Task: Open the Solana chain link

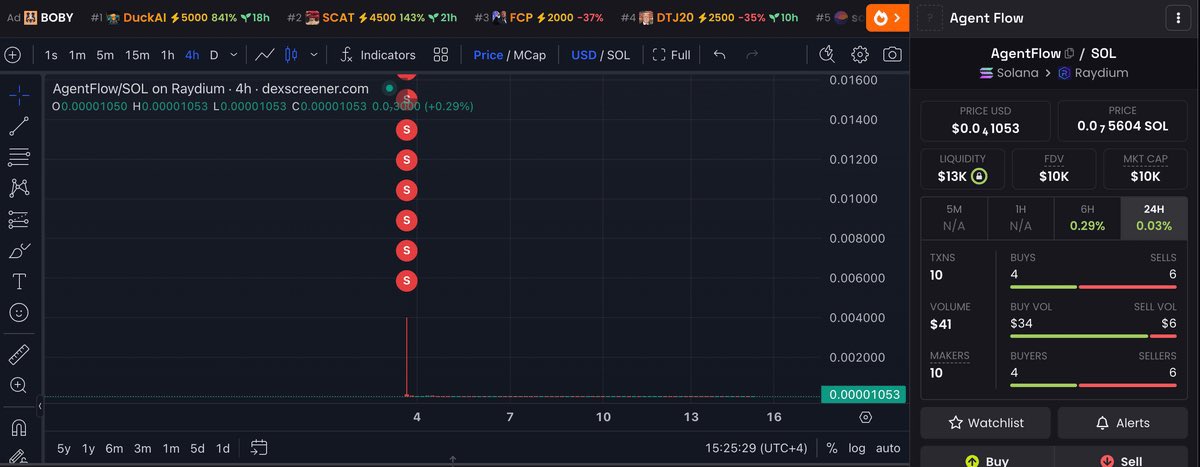Action: 1010,73
